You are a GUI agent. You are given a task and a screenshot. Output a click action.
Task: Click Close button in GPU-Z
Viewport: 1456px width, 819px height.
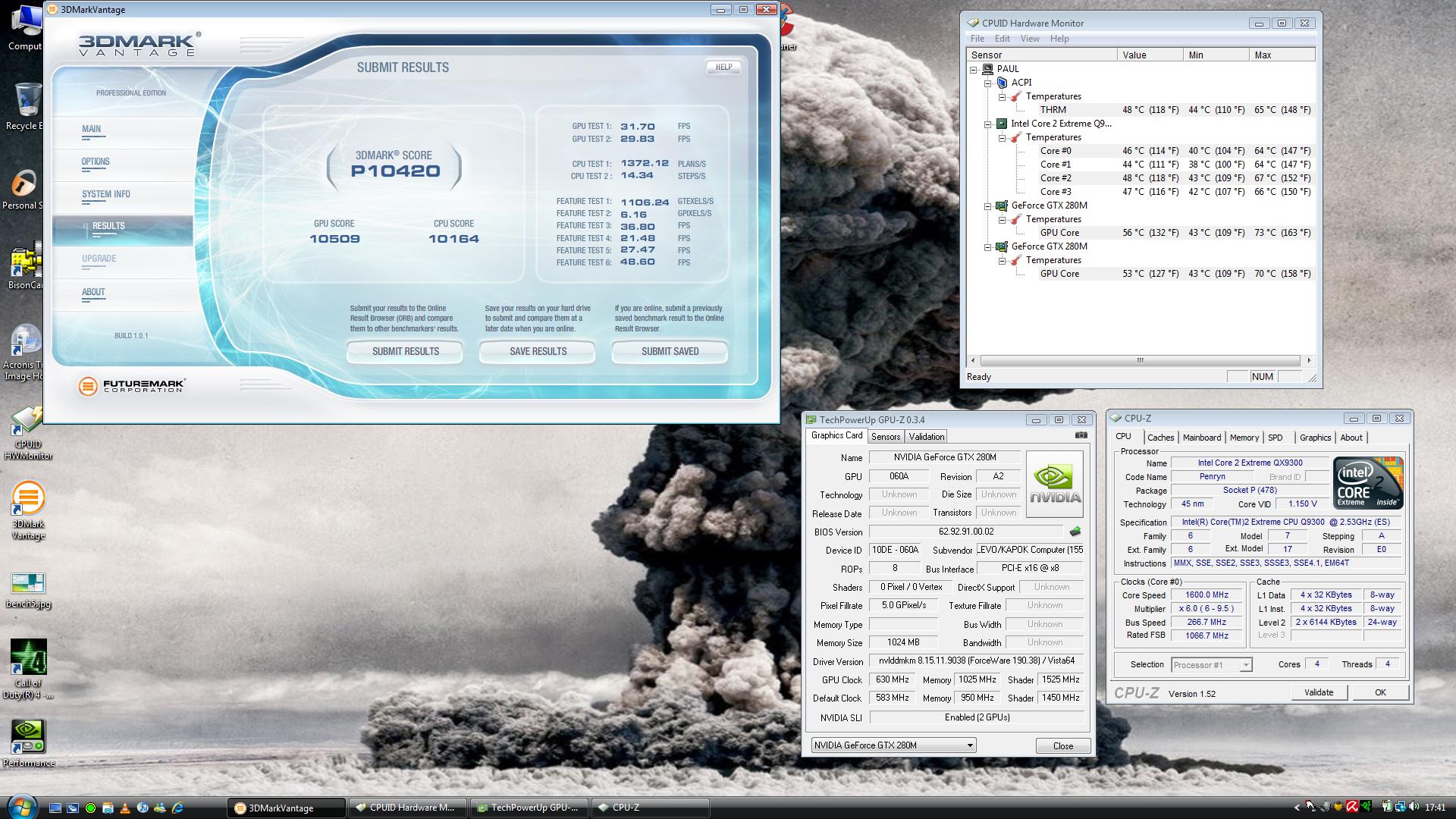1063,746
